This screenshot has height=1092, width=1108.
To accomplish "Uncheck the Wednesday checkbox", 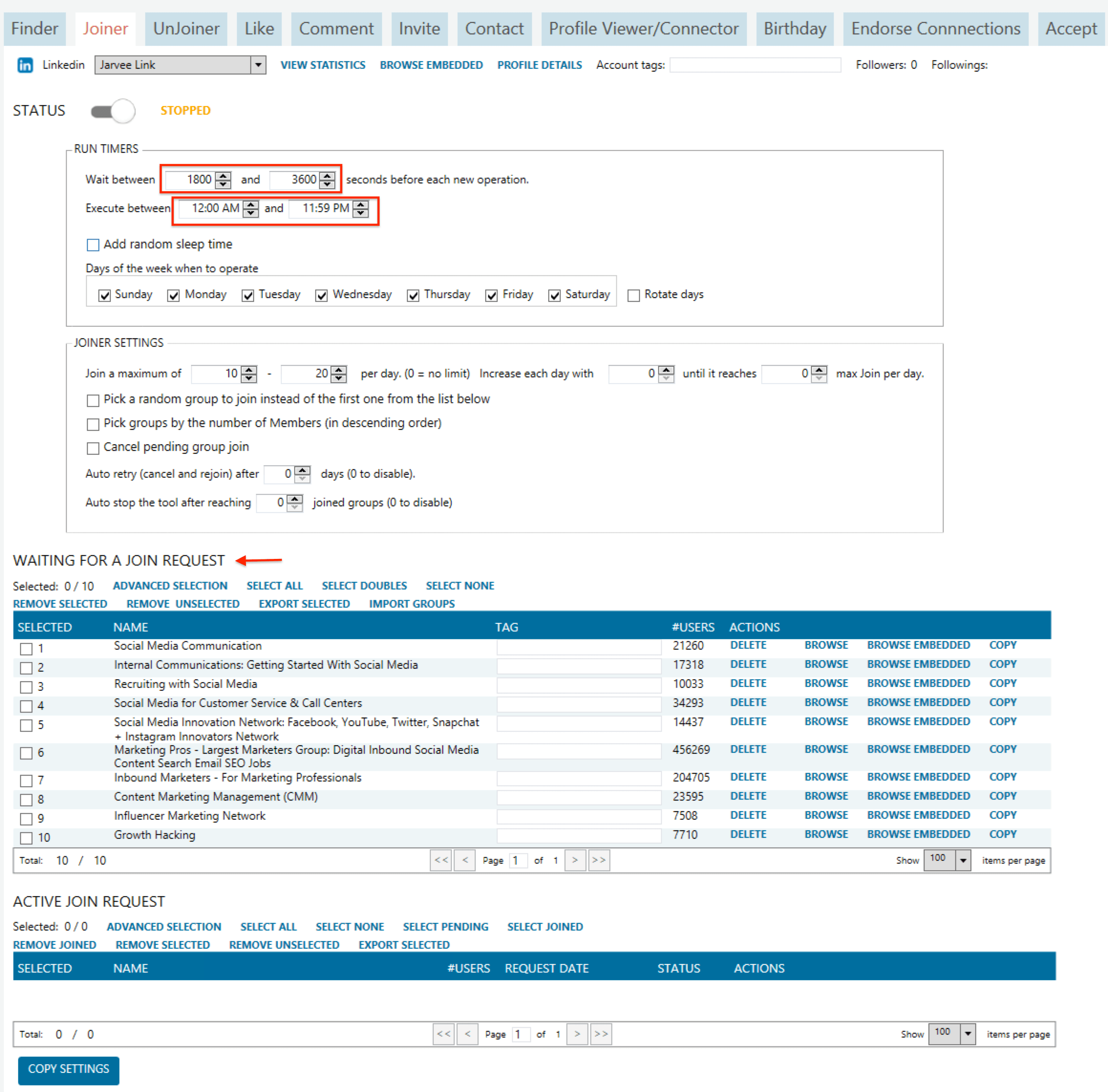I will (321, 295).
